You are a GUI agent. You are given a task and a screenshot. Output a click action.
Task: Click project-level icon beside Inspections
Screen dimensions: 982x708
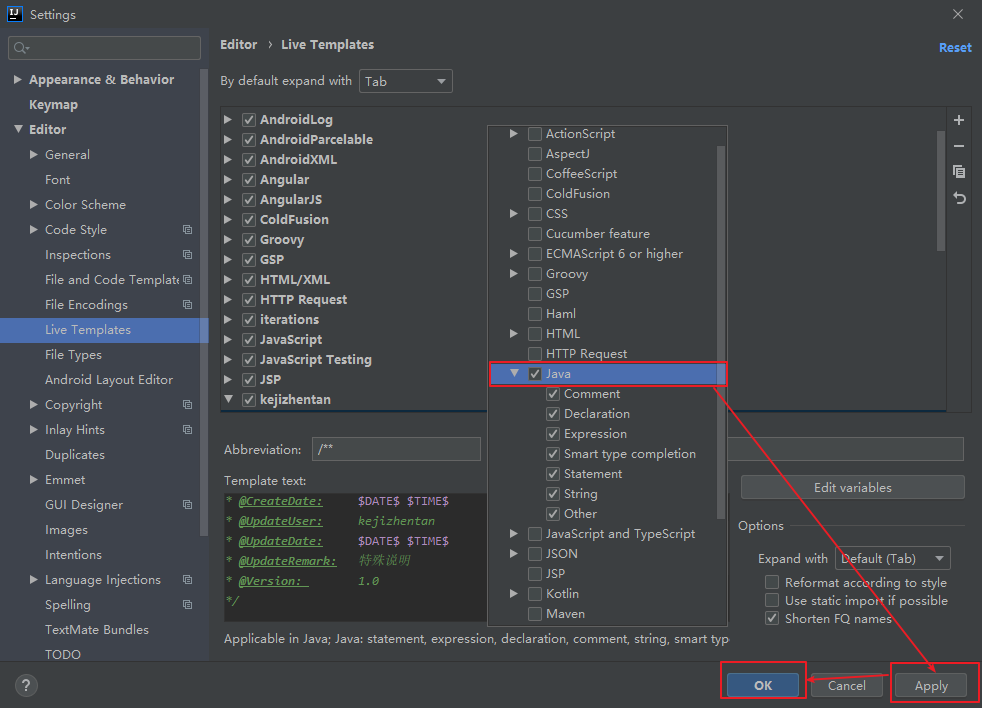187,255
